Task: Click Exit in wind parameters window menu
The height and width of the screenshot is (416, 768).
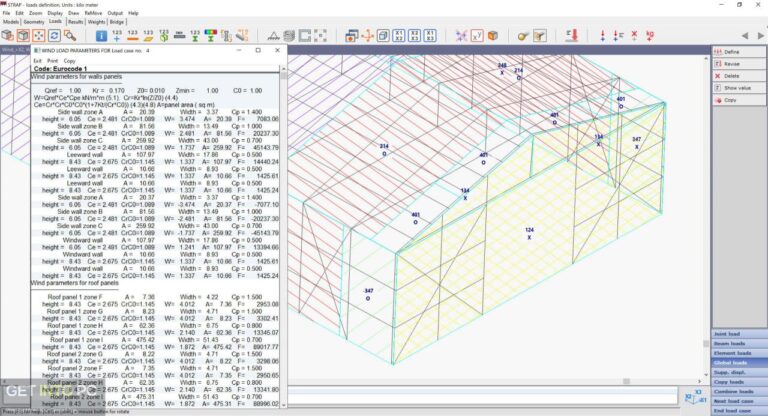Action: 37,61
